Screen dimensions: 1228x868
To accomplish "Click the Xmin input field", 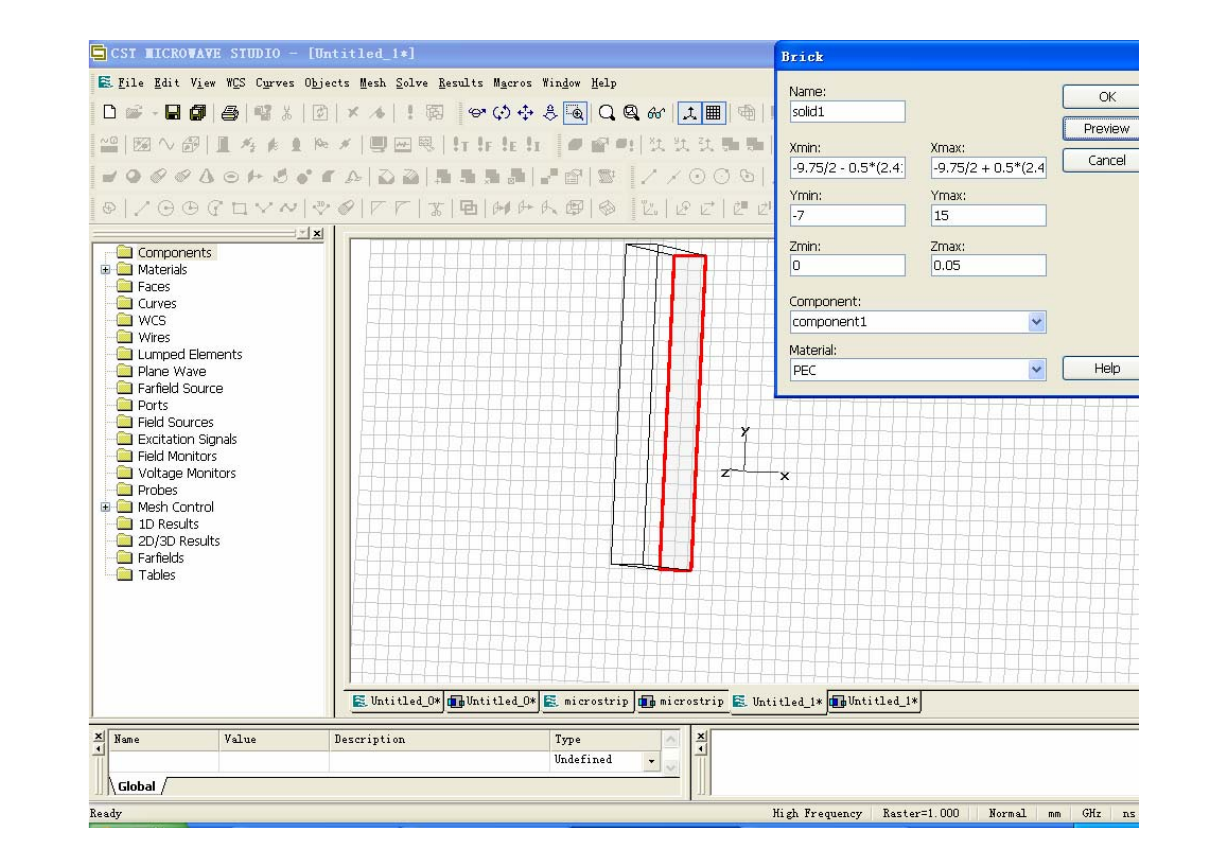I will coord(847,167).
